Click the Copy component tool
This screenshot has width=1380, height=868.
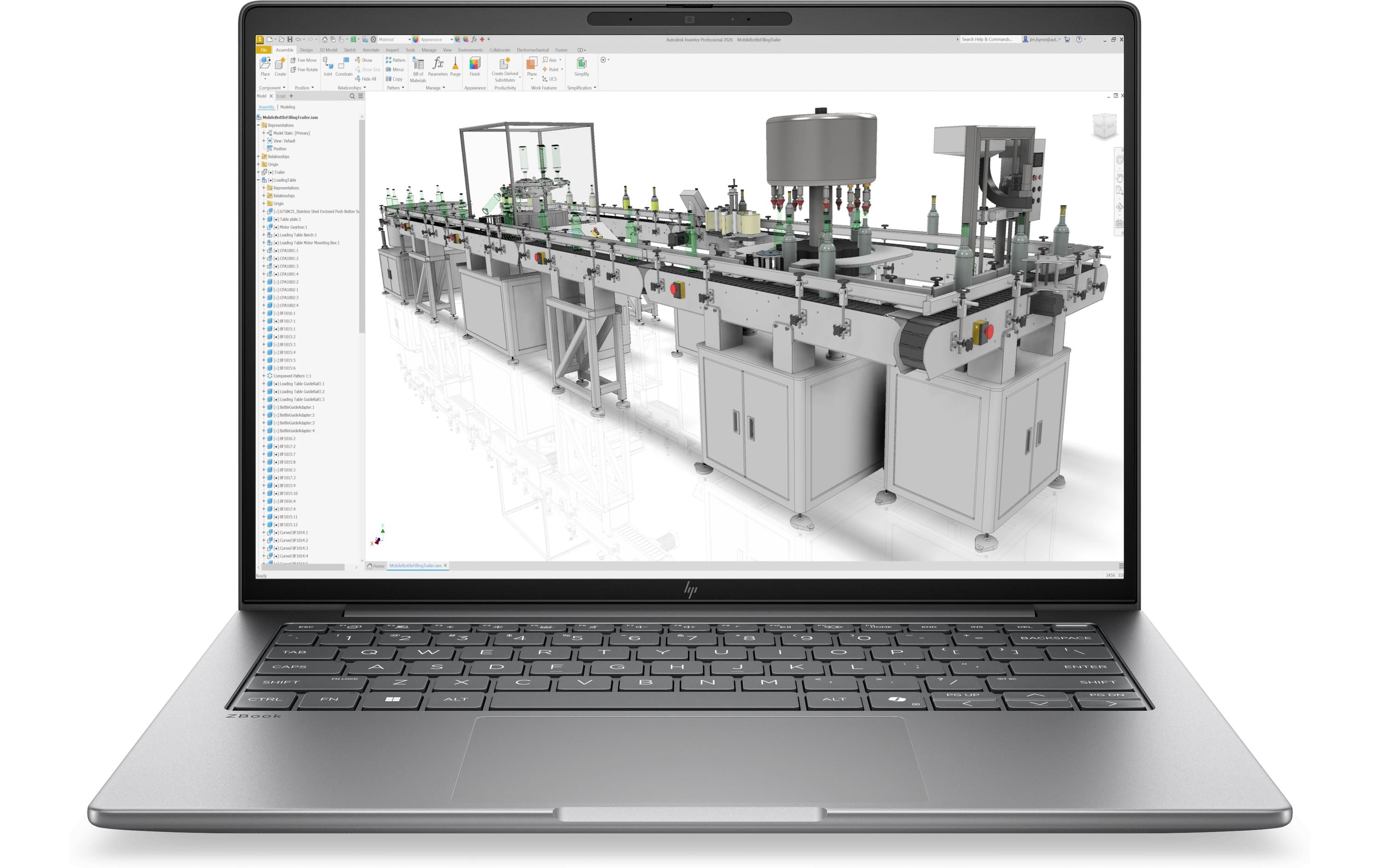click(394, 79)
